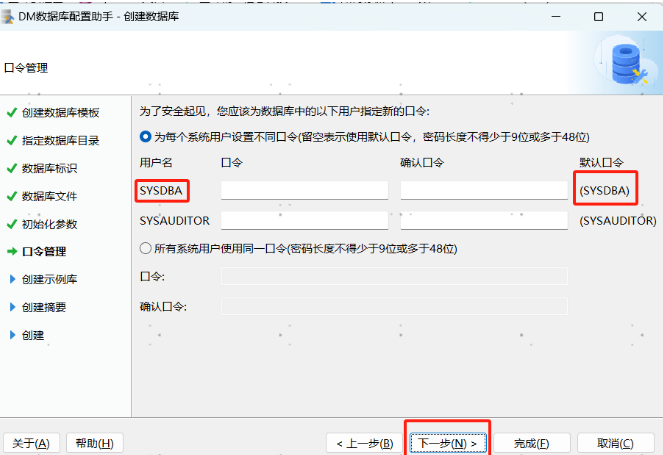Click the checkmark beside 初始化参数
The width and height of the screenshot is (663, 455).
(x=12, y=225)
